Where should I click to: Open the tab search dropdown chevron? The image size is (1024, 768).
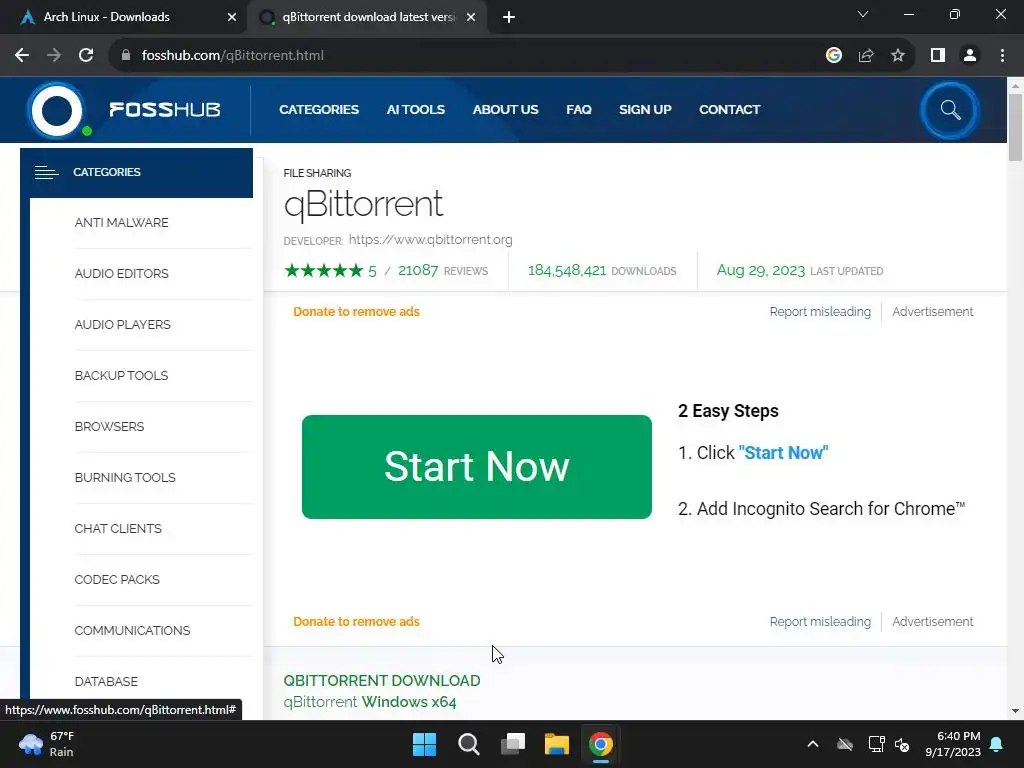point(863,14)
